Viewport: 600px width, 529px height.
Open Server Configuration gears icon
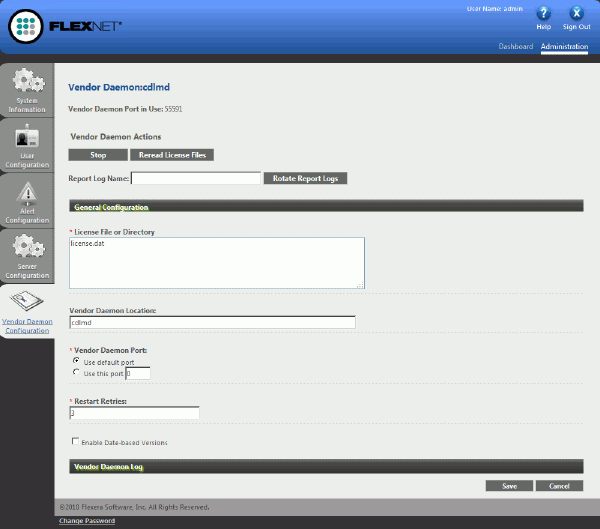[28, 246]
